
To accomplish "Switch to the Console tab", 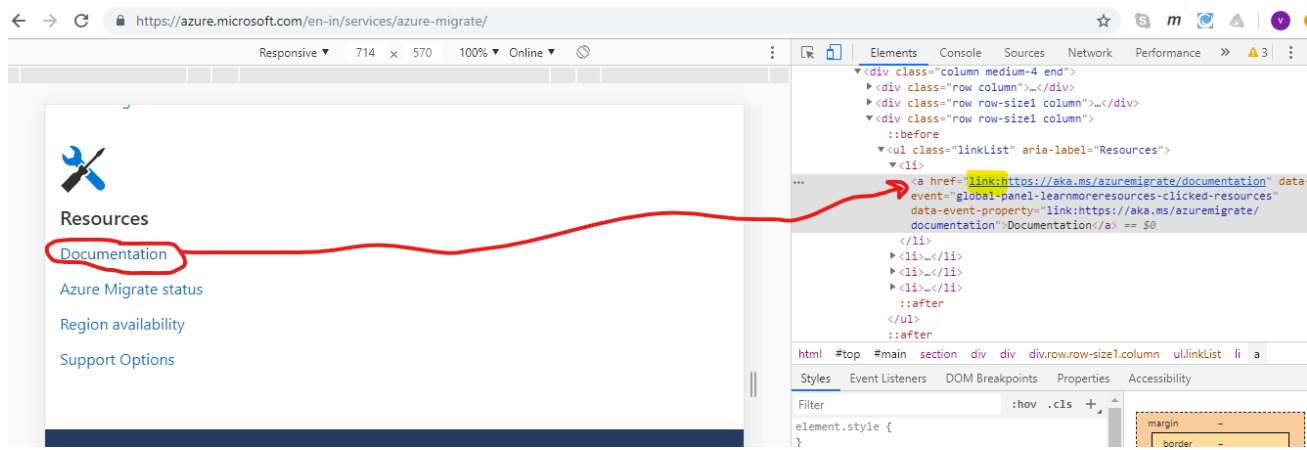I will 960,53.
